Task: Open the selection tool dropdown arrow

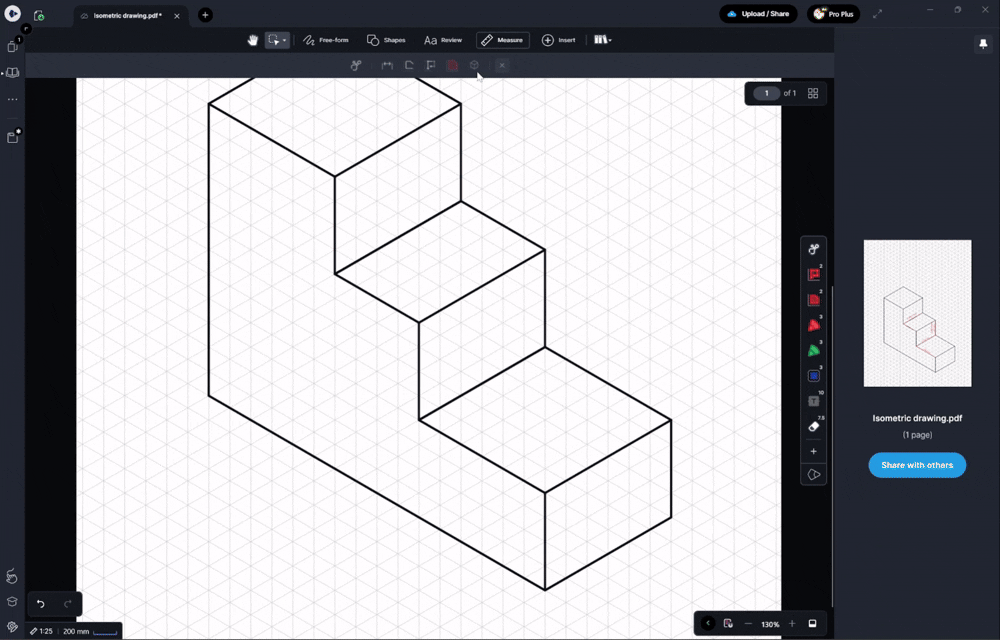Action: [284, 41]
